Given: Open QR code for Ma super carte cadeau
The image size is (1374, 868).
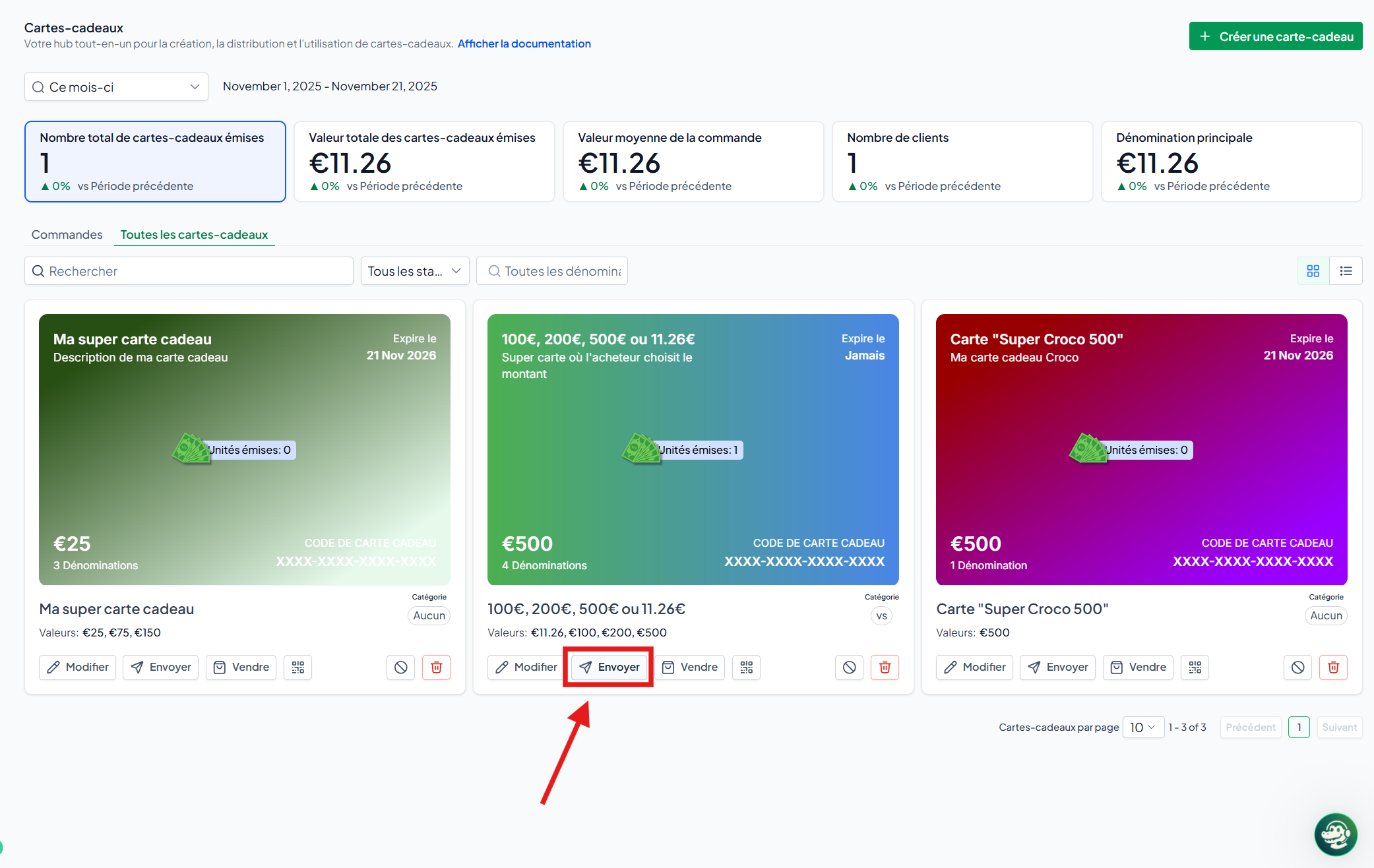Looking at the screenshot, I should (297, 667).
